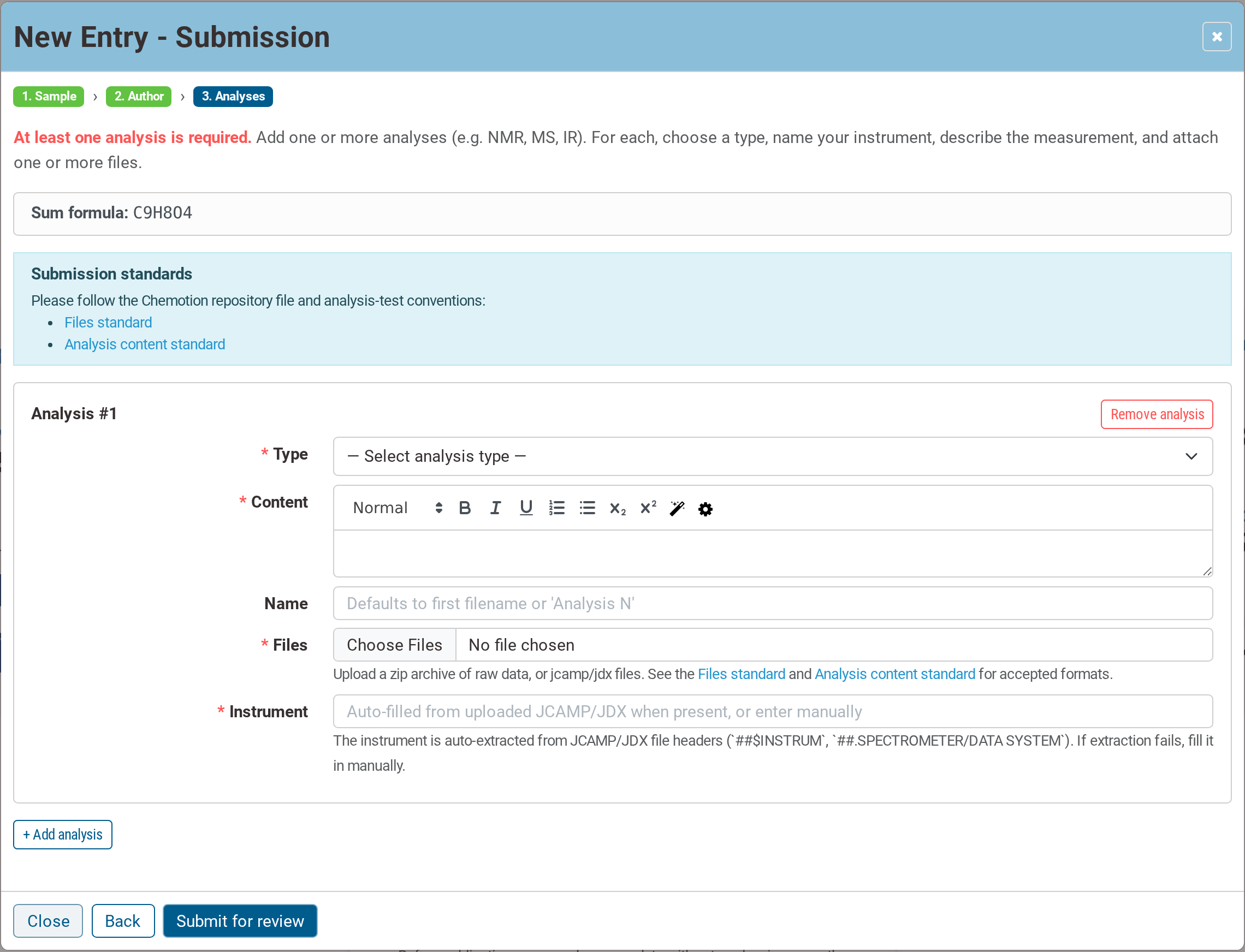Click the 'No file chosen' text
Image resolution: width=1245 pixels, height=952 pixels.
[x=521, y=645]
